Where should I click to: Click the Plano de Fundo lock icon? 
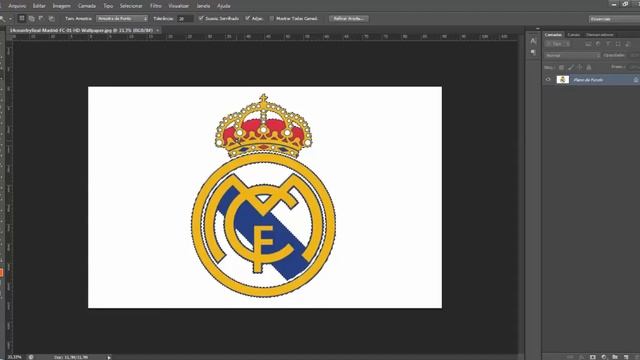click(x=636, y=80)
